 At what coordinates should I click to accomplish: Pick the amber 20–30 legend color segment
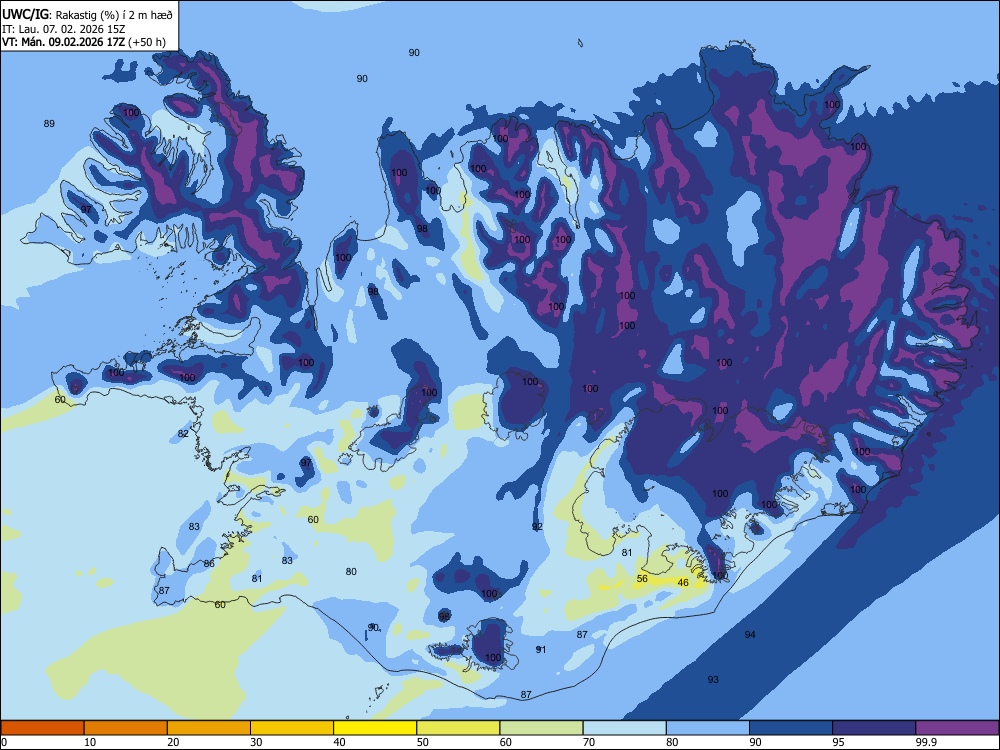coord(209,728)
